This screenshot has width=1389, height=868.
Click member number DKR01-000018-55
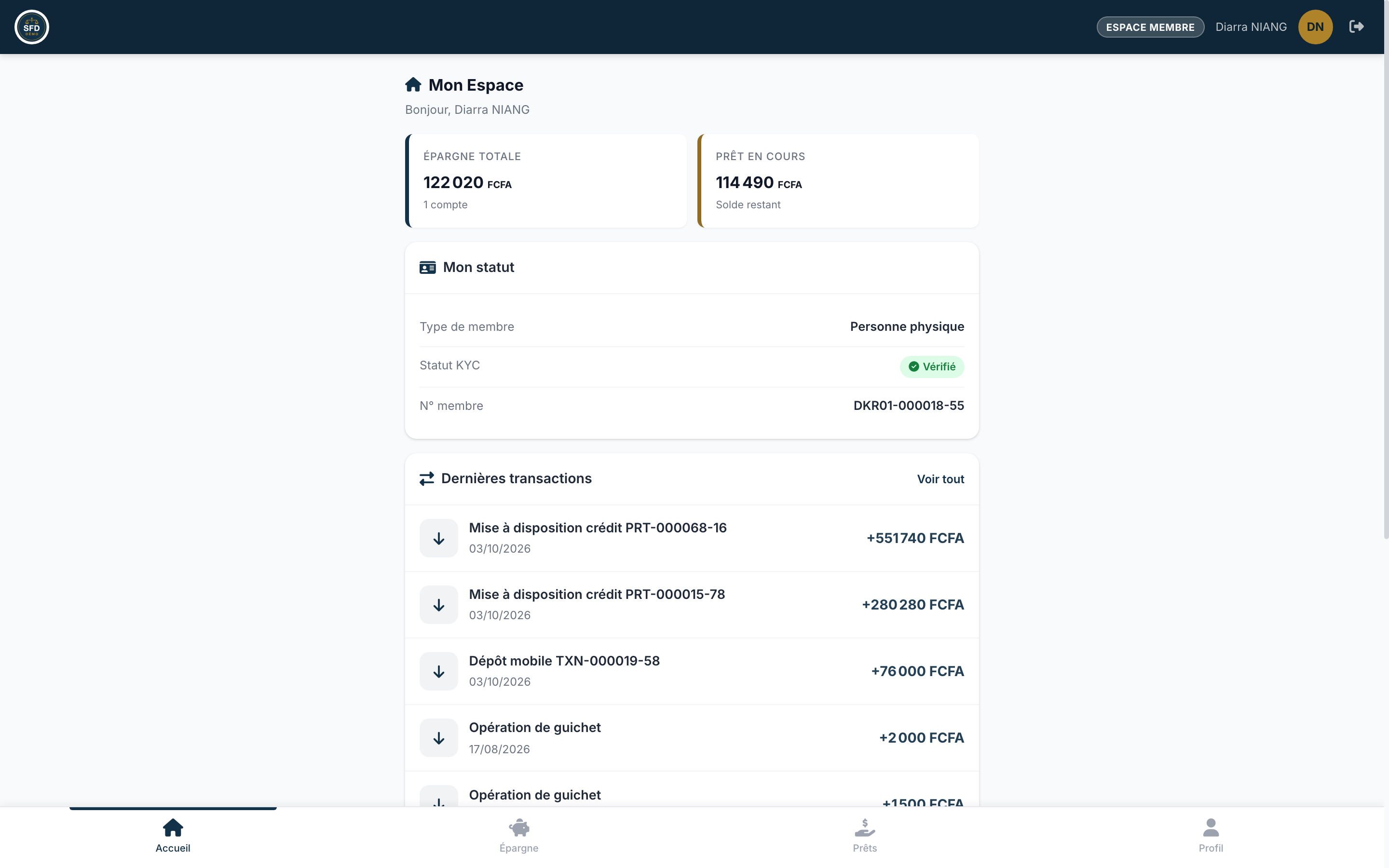pos(909,406)
